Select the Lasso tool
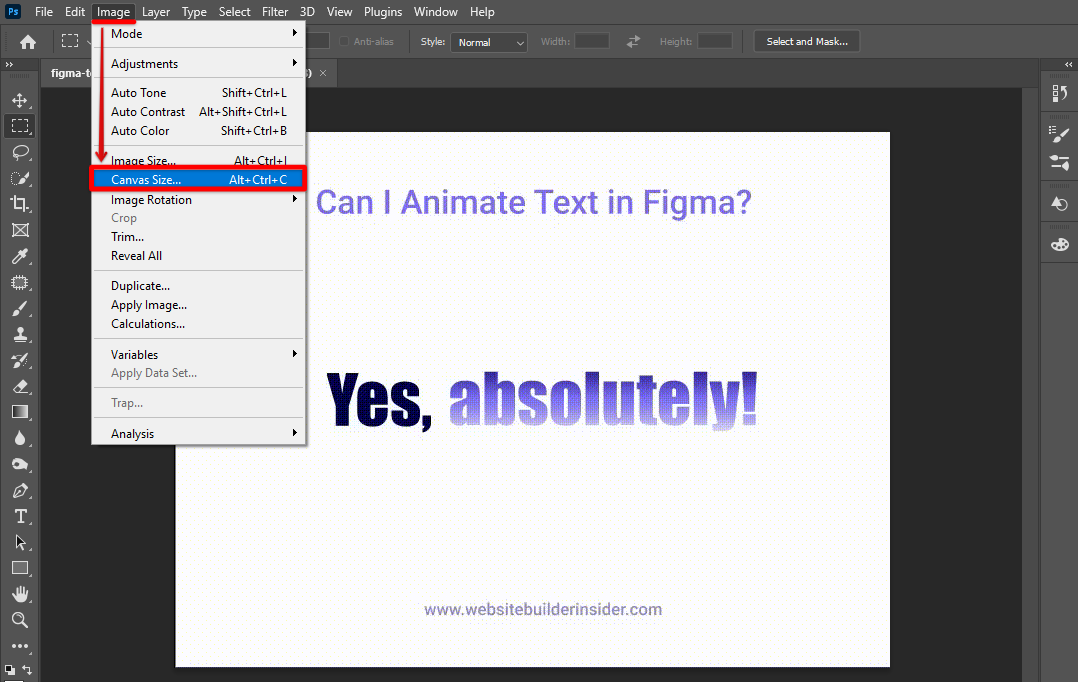This screenshot has height=682, width=1078. [20, 152]
